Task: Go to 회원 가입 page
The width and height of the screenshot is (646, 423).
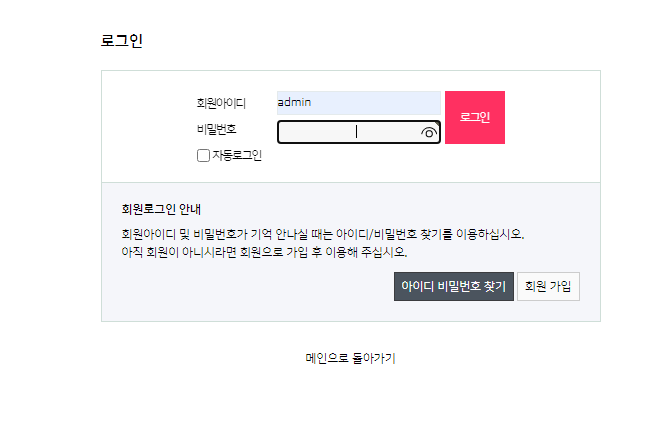Action: click(x=548, y=286)
